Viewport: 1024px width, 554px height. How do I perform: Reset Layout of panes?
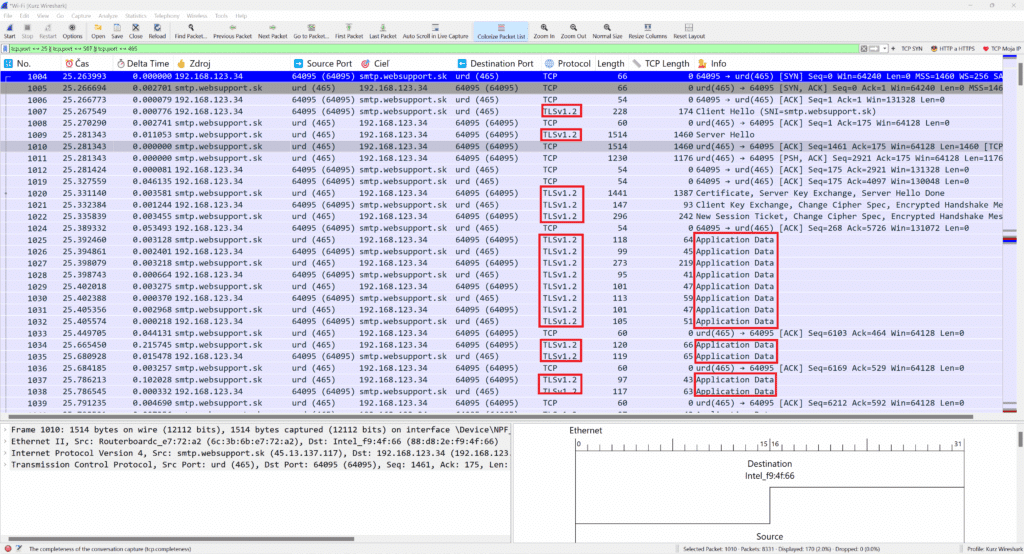[x=689, y=31]
